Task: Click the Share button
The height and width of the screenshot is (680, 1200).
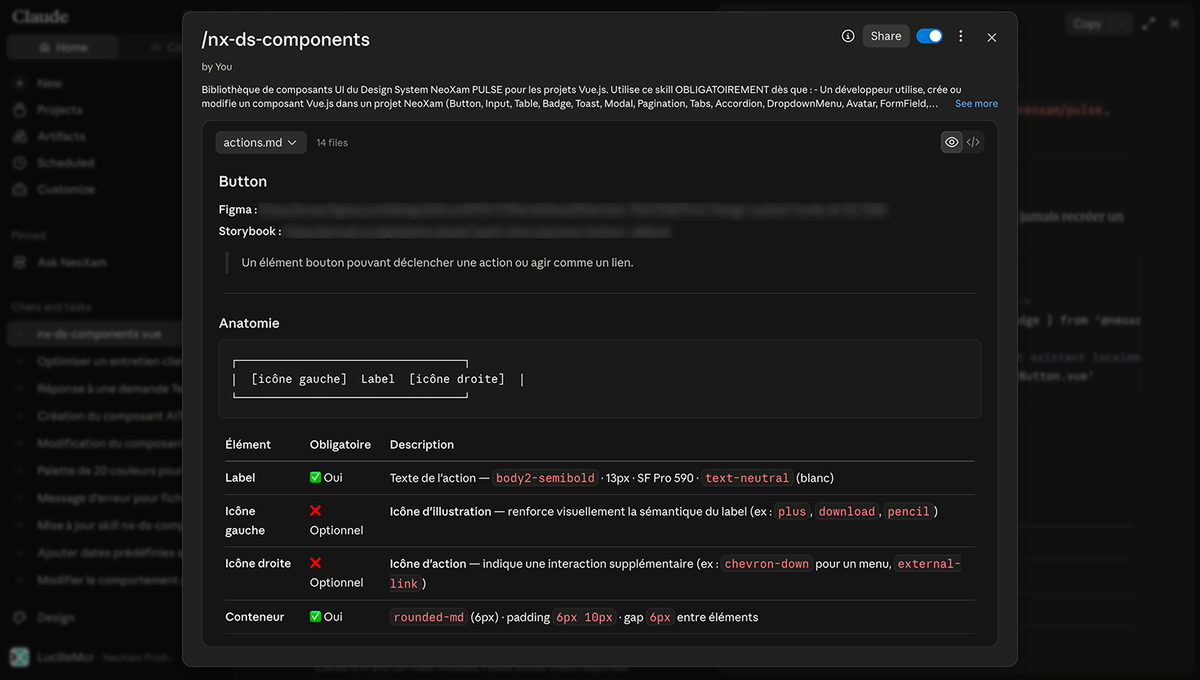Action: click(886, 36)
